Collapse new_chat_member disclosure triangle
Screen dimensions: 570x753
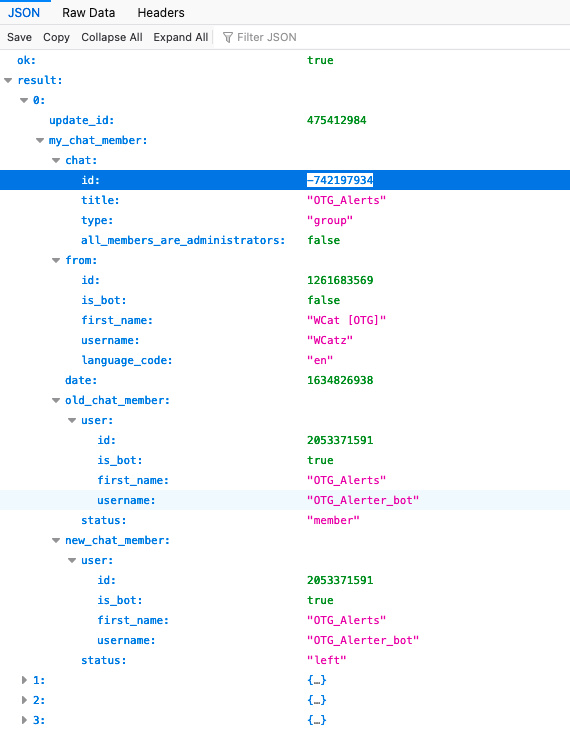(56, 541)
